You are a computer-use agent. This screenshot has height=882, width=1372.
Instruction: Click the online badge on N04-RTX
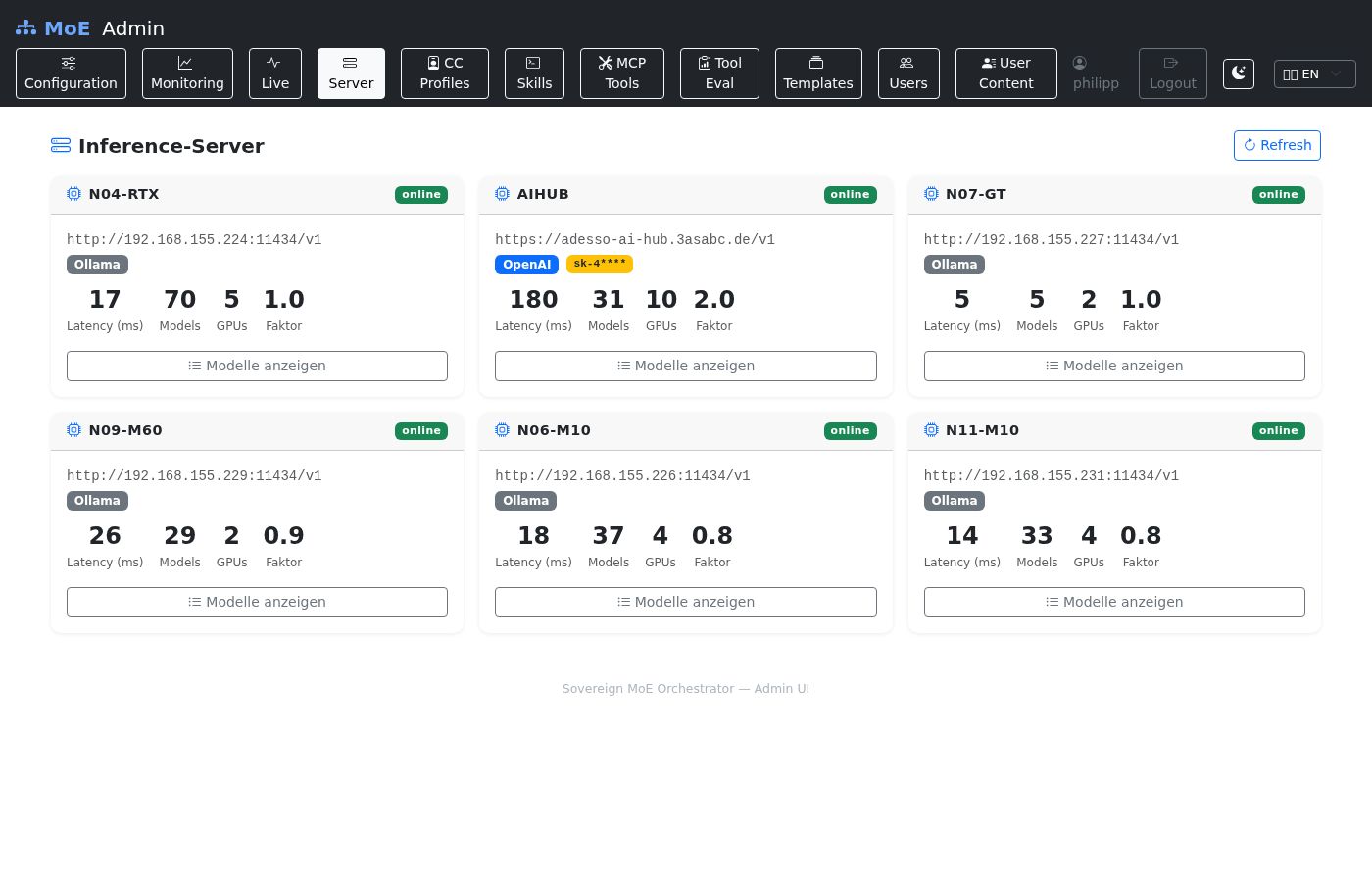pyautogui.click(x=421, y=194)
